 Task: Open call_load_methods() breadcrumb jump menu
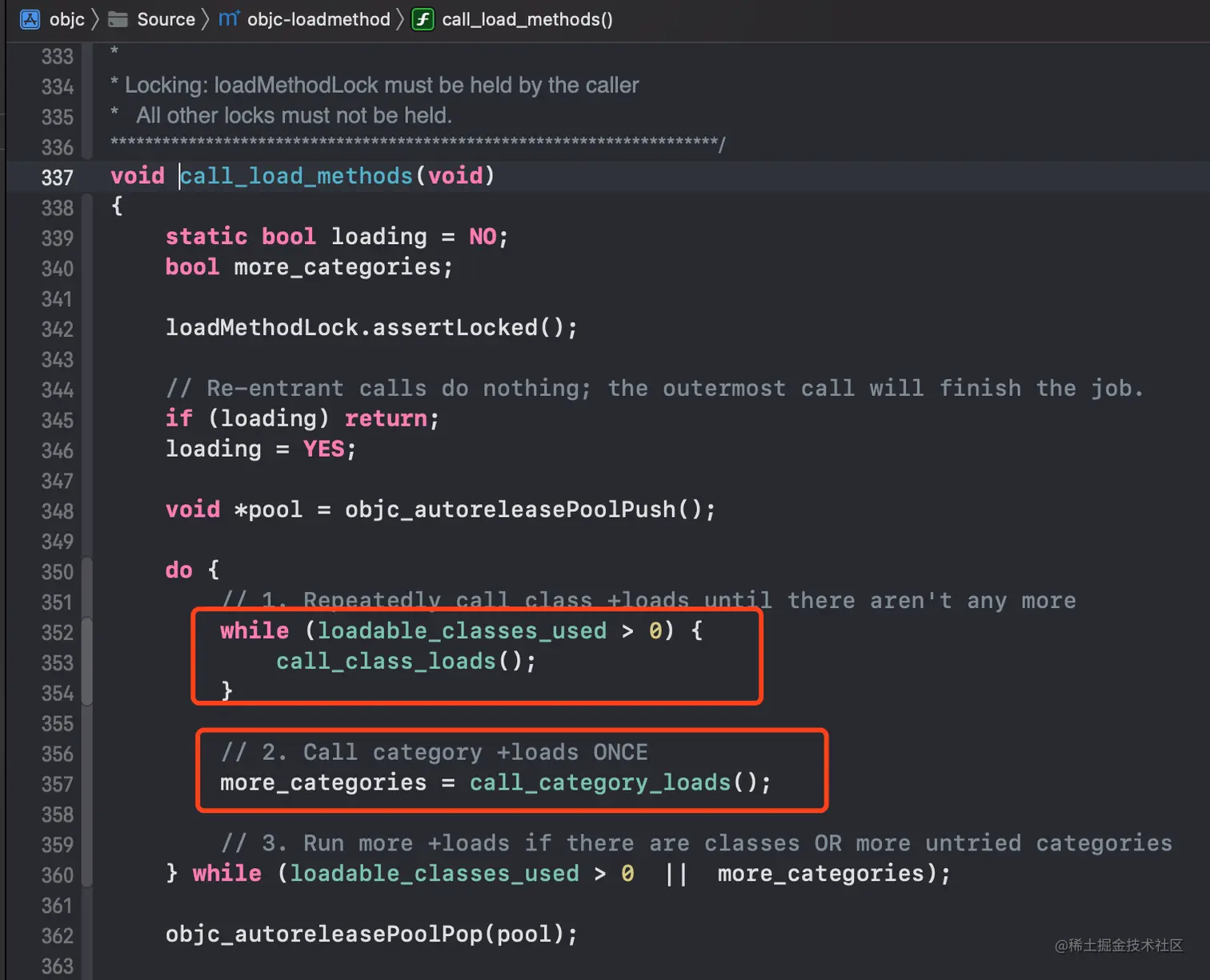point(527,19)
